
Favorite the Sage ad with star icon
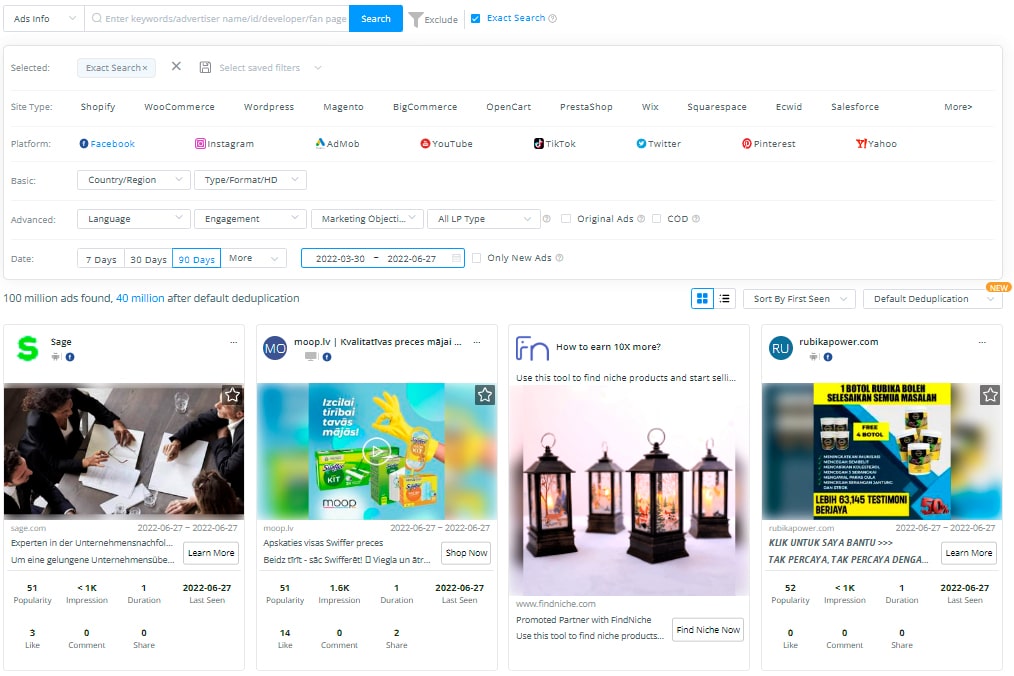point(232,395)
